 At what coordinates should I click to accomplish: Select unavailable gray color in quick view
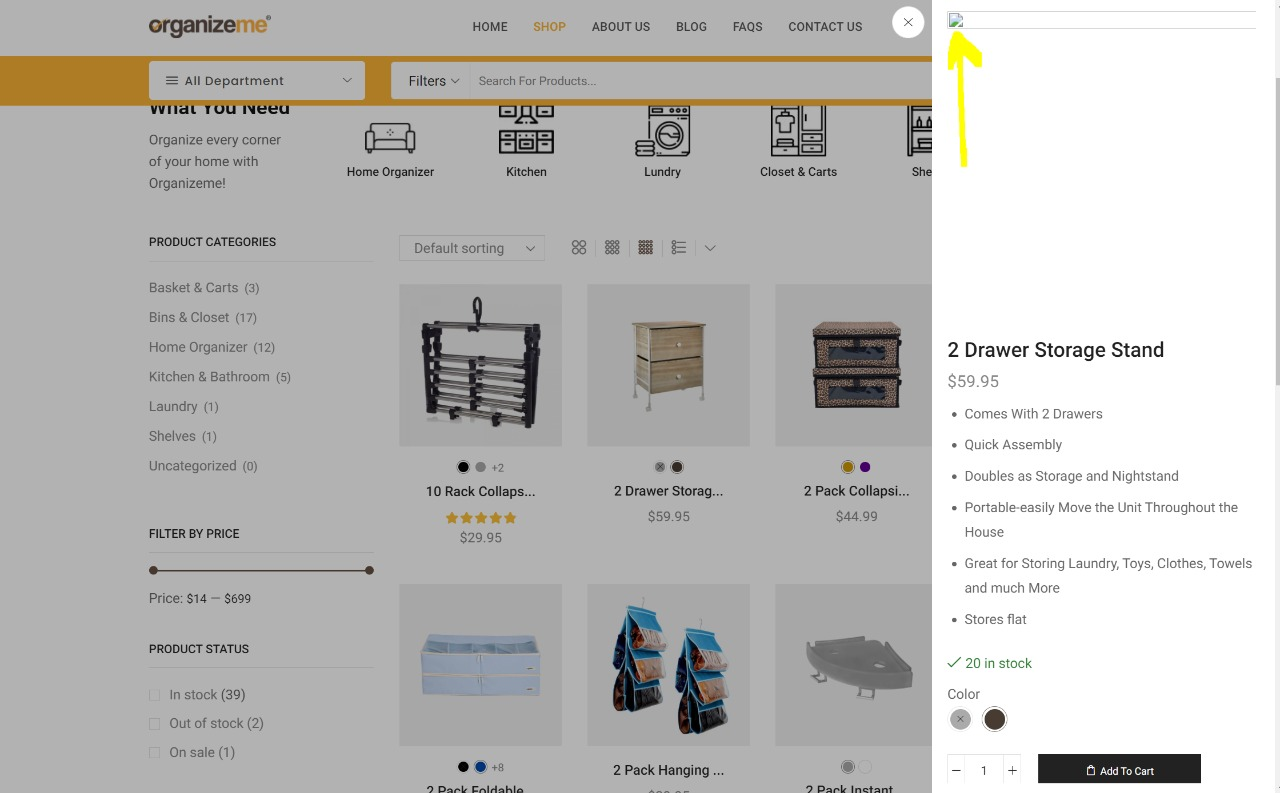[960, 719]
